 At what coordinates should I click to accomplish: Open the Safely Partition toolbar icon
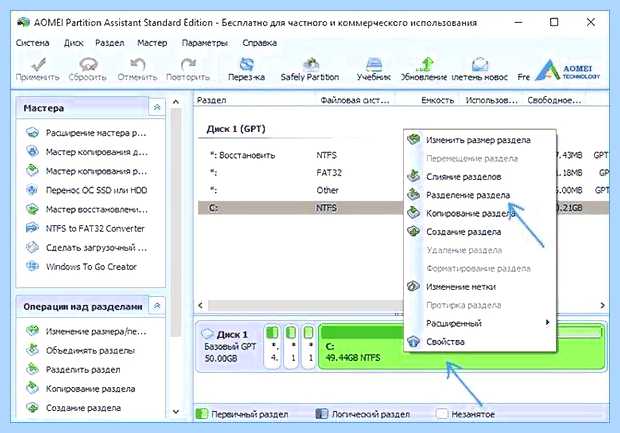[310, 64]
